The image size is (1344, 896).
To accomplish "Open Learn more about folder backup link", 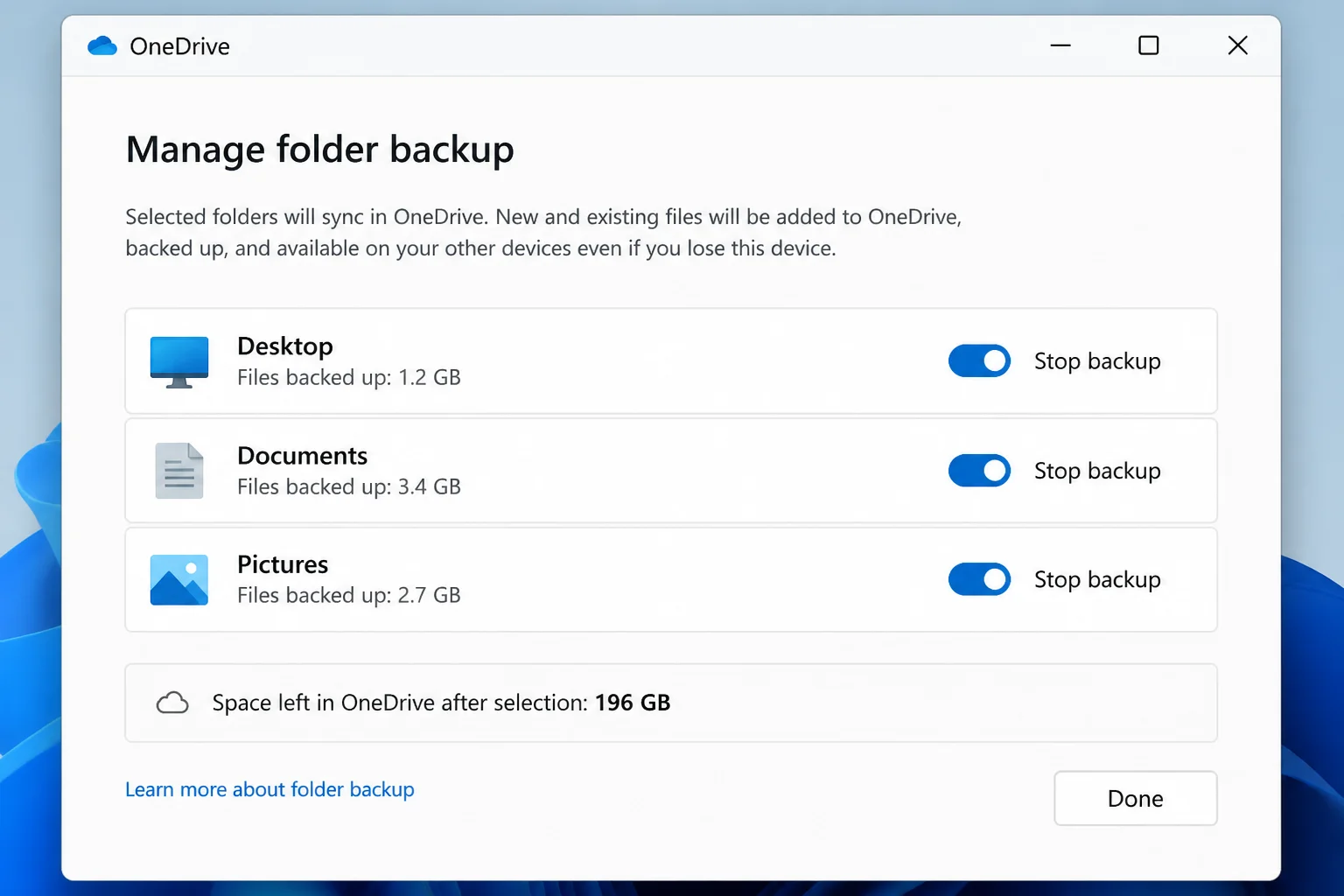I will pyautogui.click(x=269, y=789).
